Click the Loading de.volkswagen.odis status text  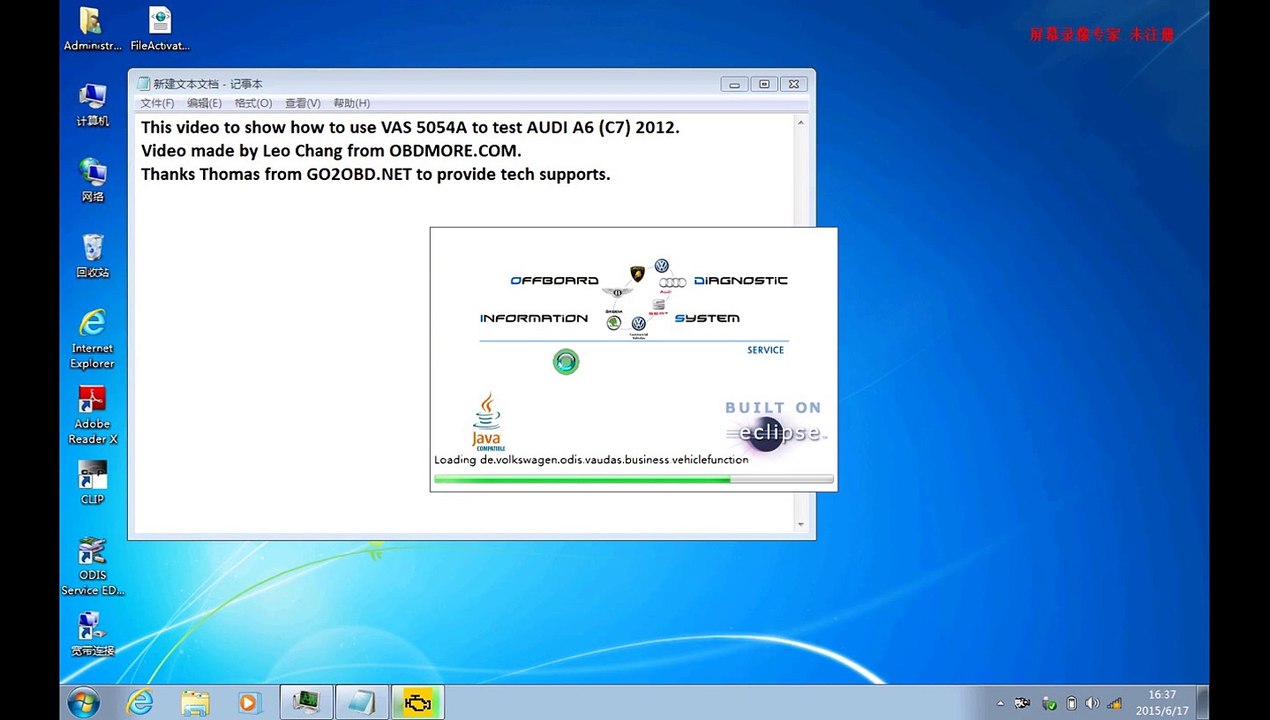(x=591, y=460)
